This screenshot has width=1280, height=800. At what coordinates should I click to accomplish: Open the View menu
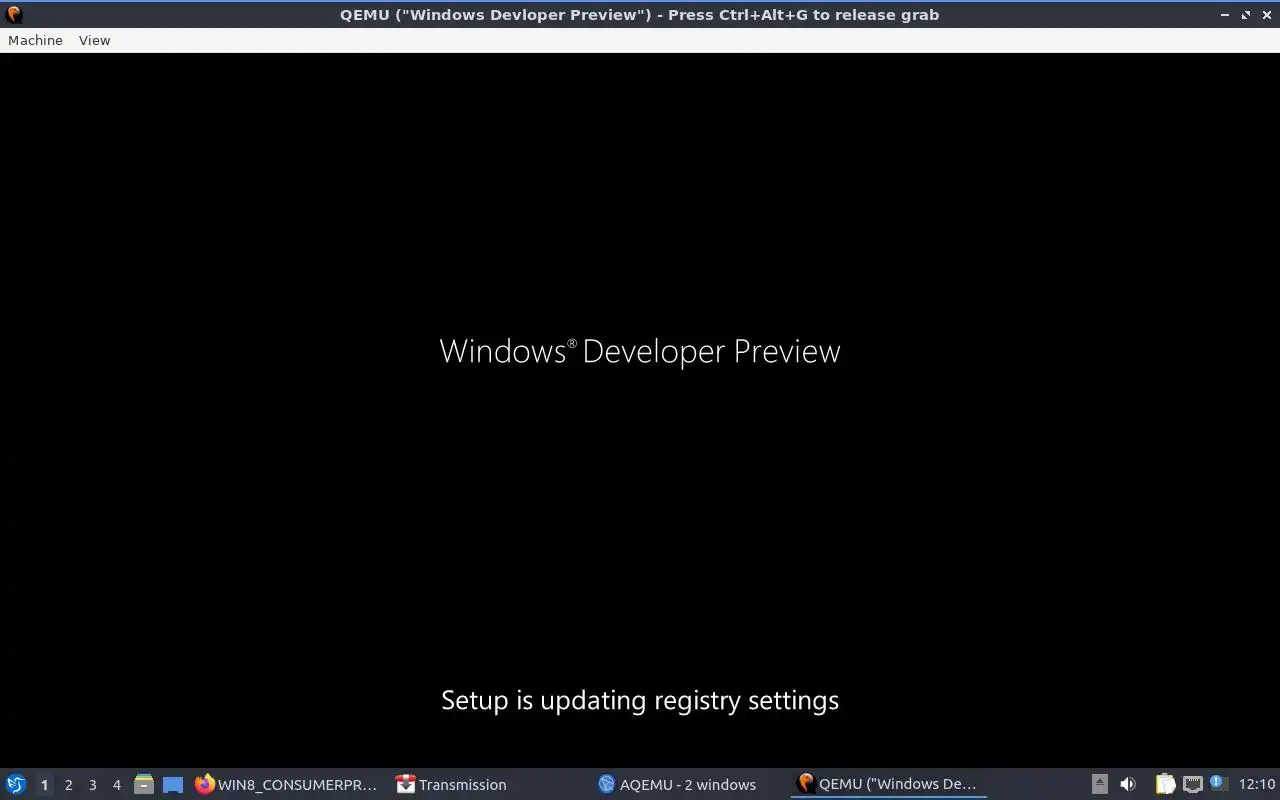pyautogui.click(x=94, y=40)
